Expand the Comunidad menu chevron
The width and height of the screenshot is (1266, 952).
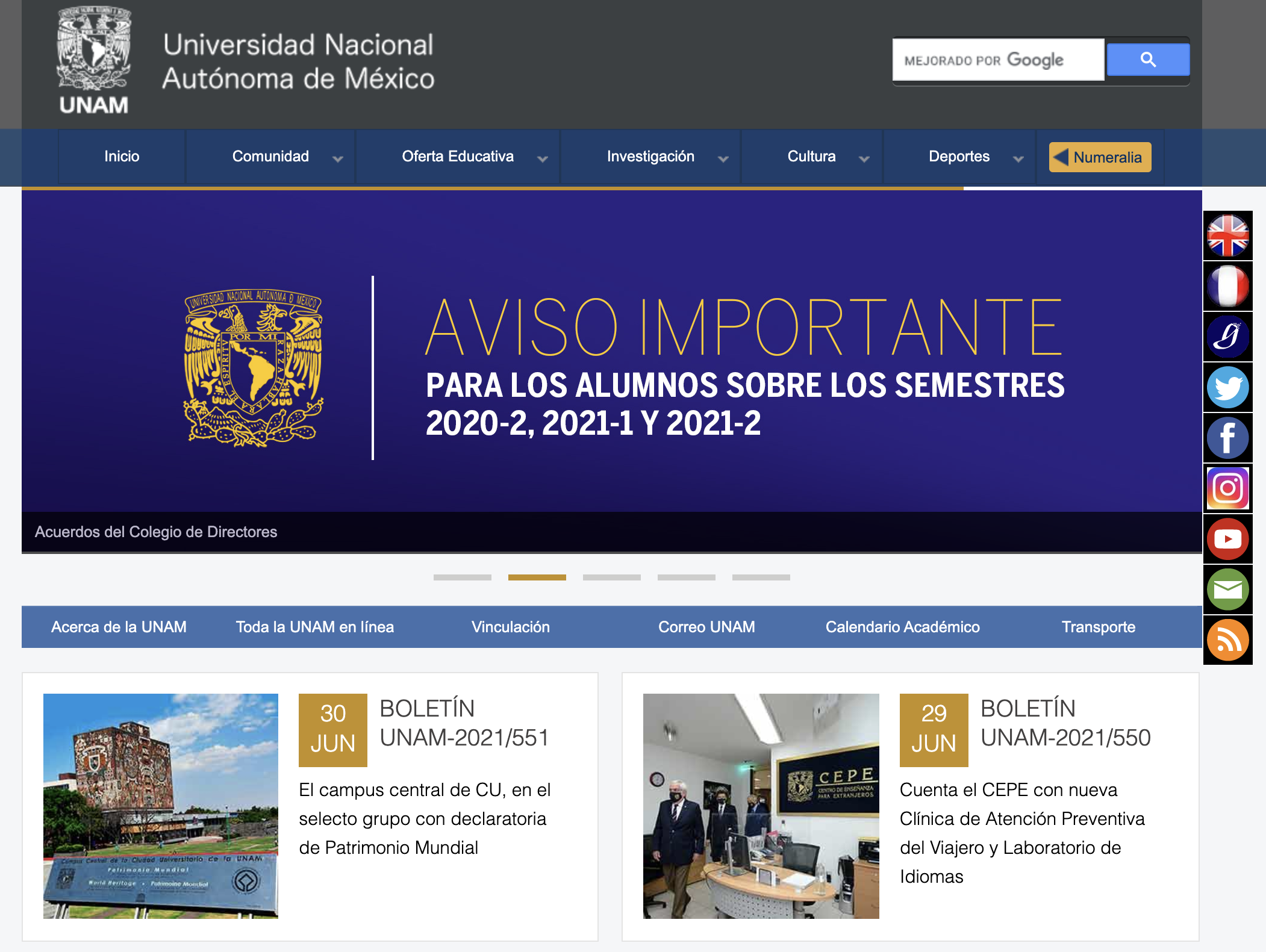click(338, 159)
